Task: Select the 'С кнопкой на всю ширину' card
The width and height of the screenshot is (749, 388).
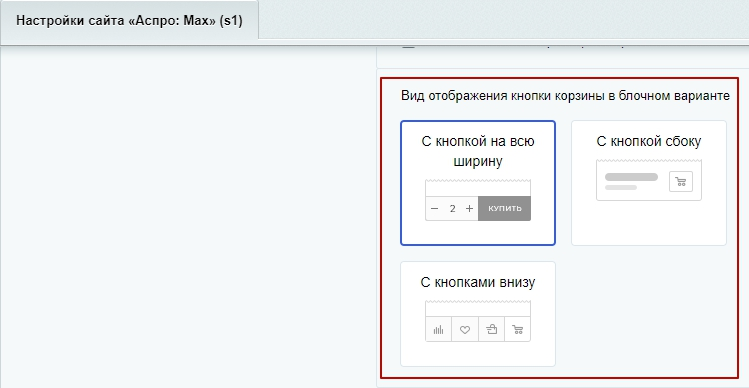Action: [x=478, y=183]
